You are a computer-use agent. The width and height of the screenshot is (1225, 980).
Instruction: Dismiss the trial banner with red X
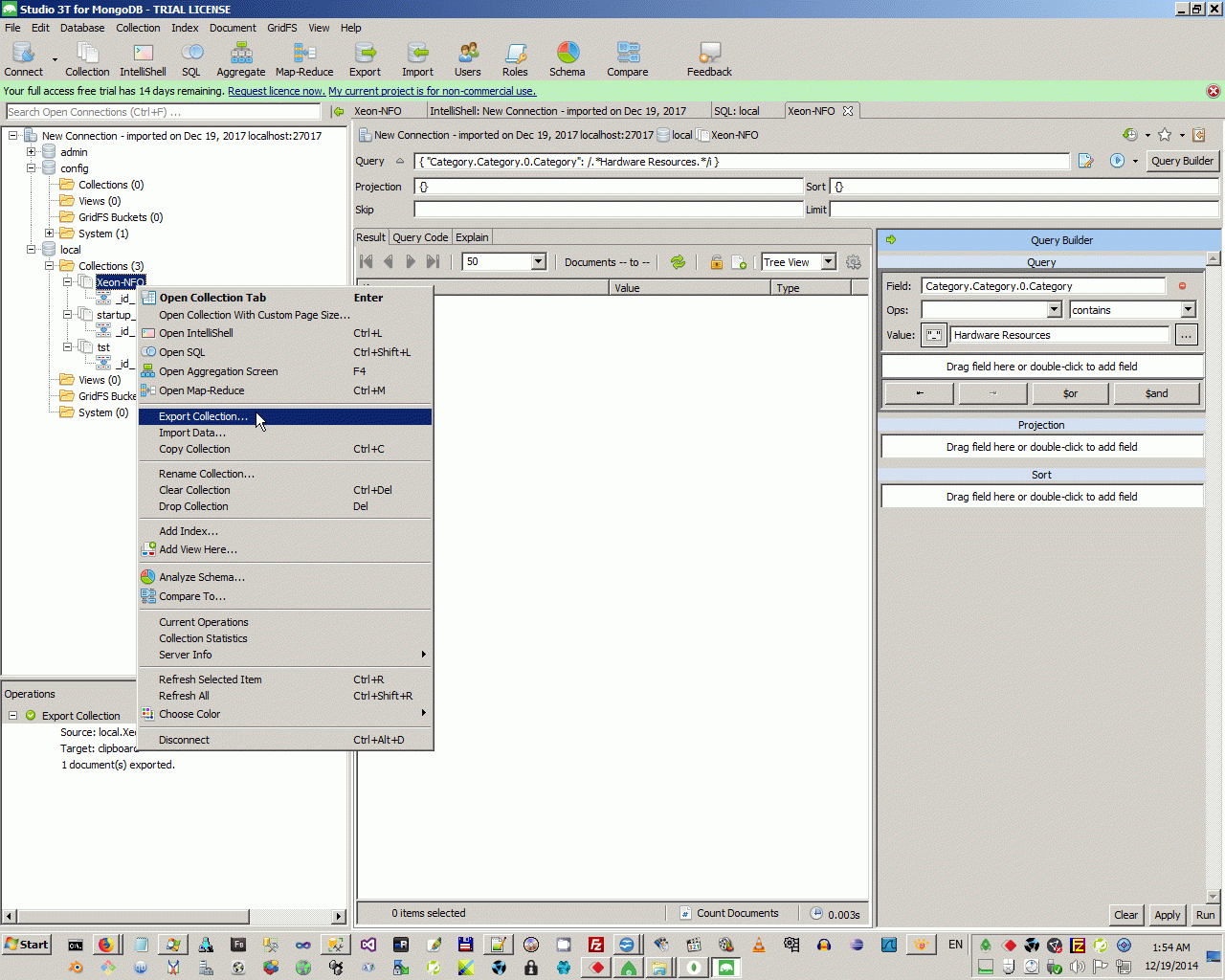click(x=1214, y=91)
